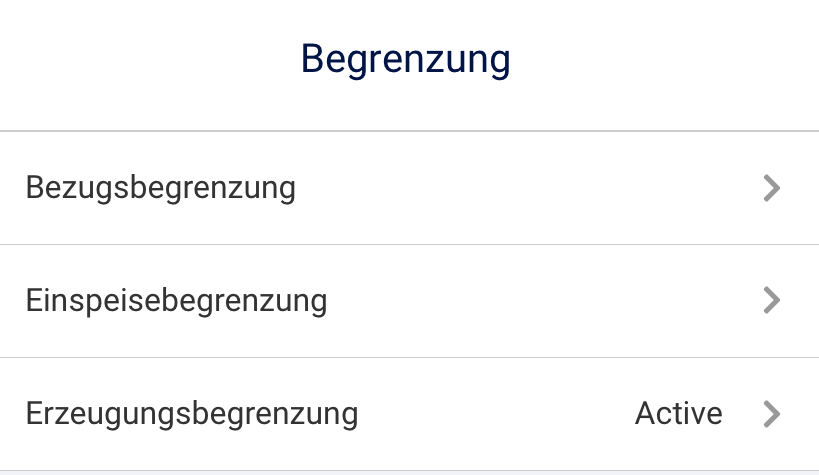Go to the import limit (Bezugsbegrenzung) entry

coord(400,188)
